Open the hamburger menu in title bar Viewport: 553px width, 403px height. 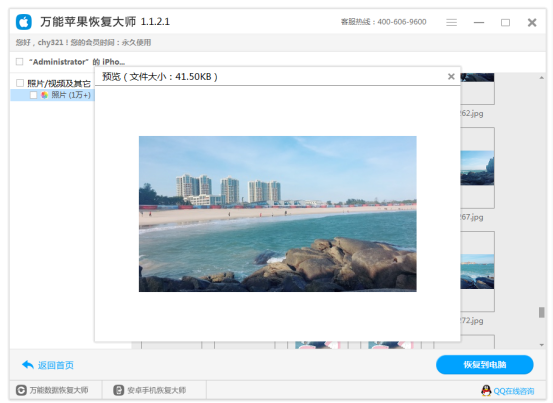click(451, 23)
